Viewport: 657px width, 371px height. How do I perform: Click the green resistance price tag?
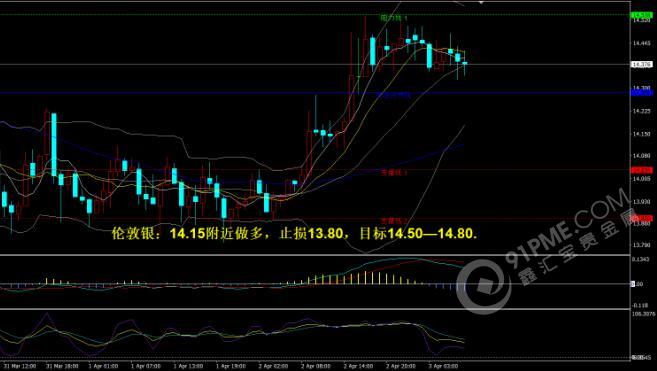[x=641, y=15]
